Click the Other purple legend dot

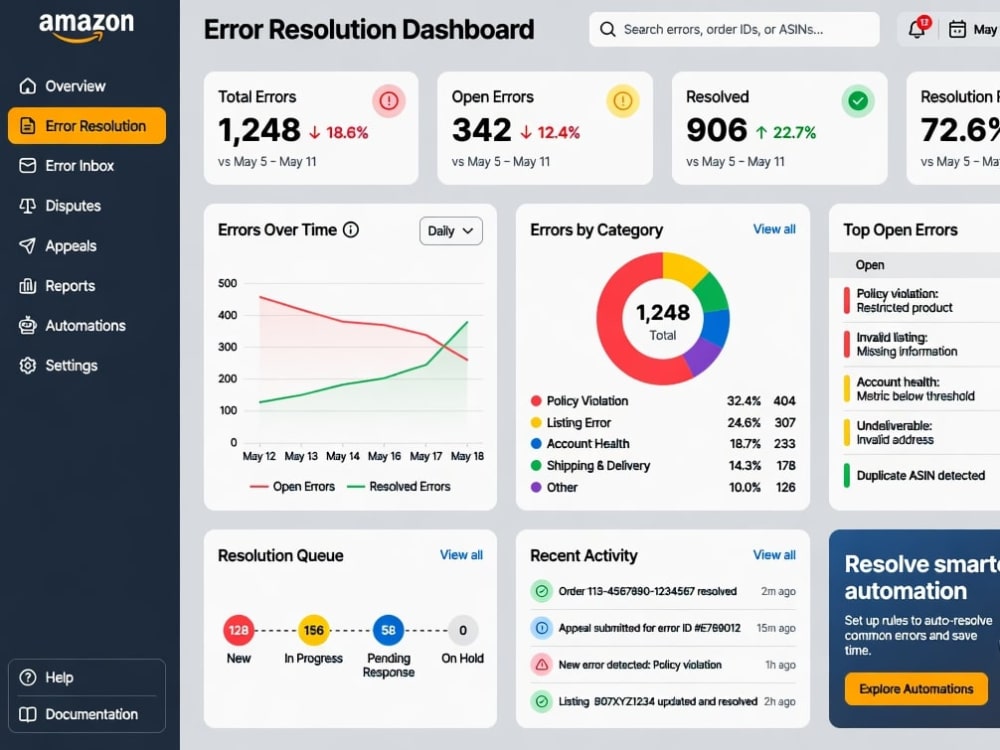(536, 487)
